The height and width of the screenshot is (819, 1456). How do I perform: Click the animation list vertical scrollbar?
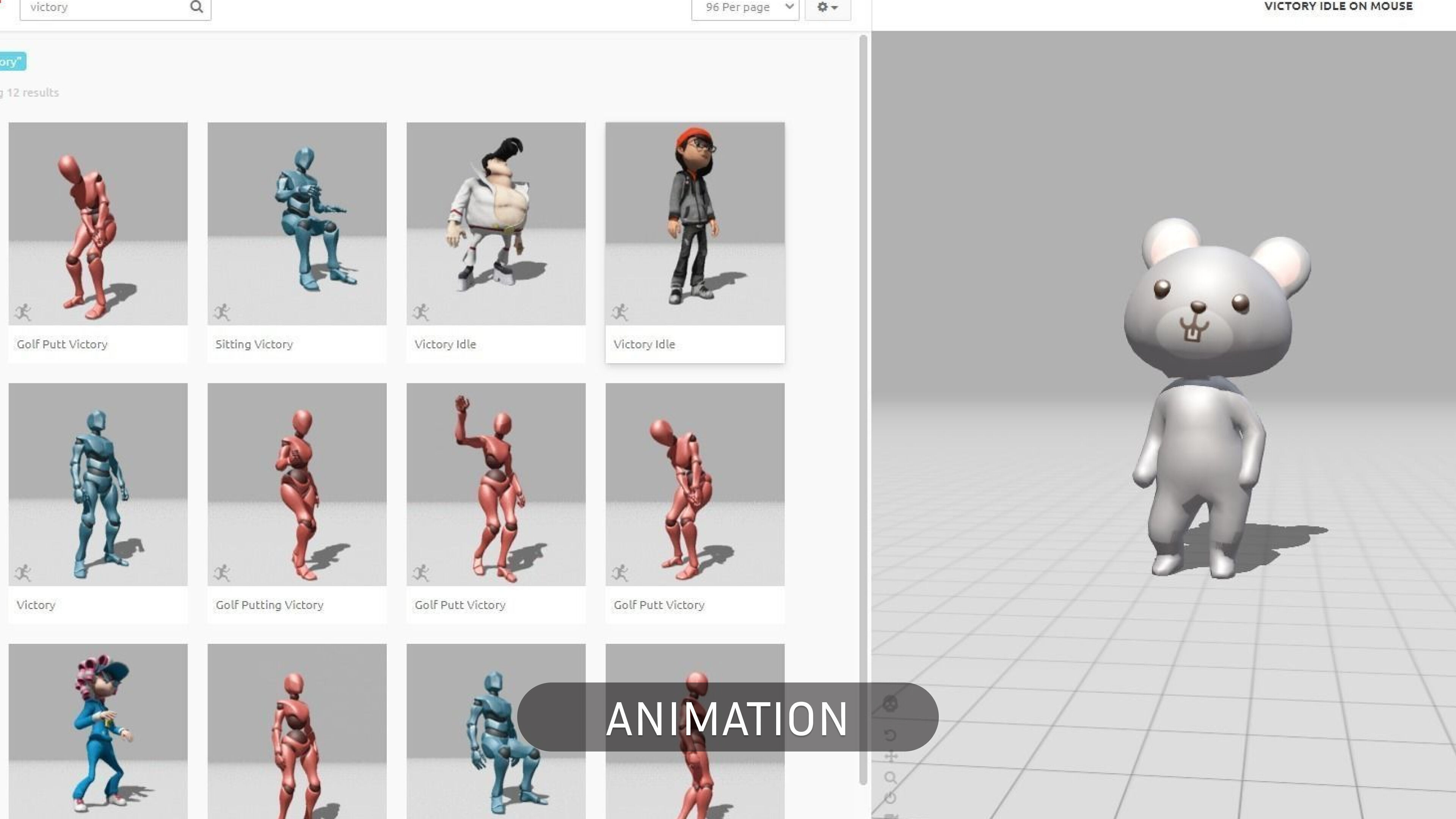(x=863, y=409)
